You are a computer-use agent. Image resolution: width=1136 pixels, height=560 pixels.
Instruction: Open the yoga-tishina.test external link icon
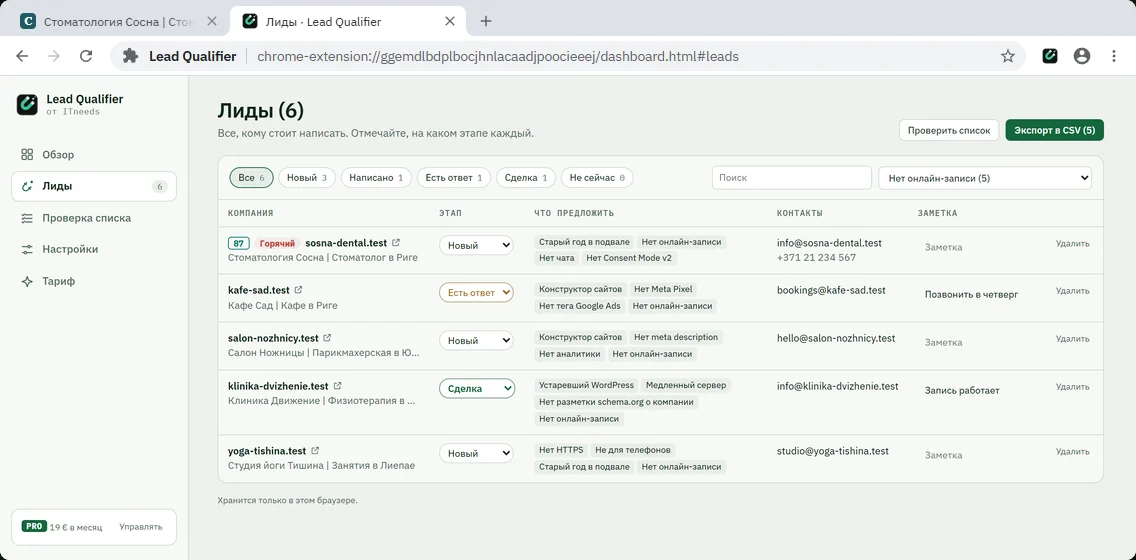315,450
